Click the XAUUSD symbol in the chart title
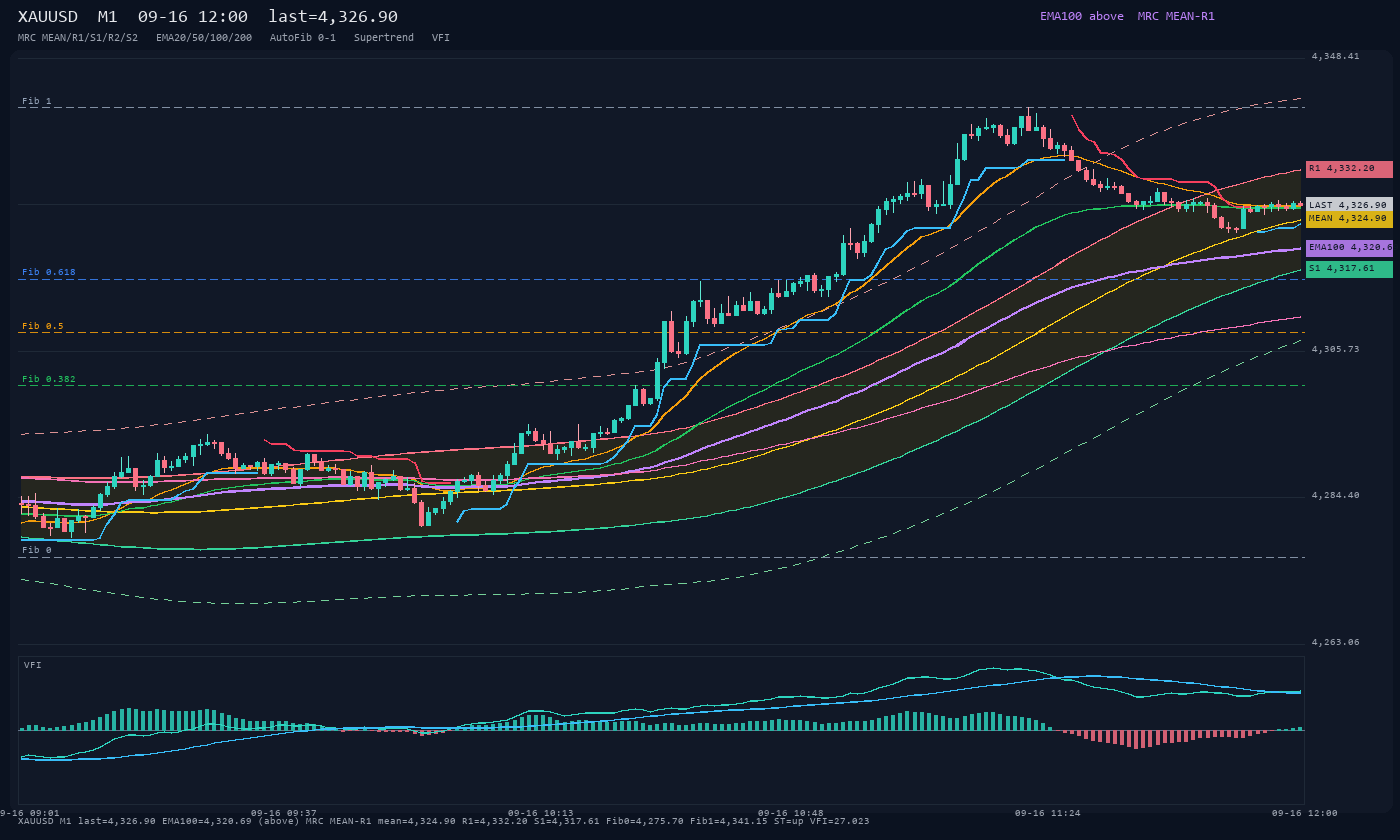 point(48,17)
